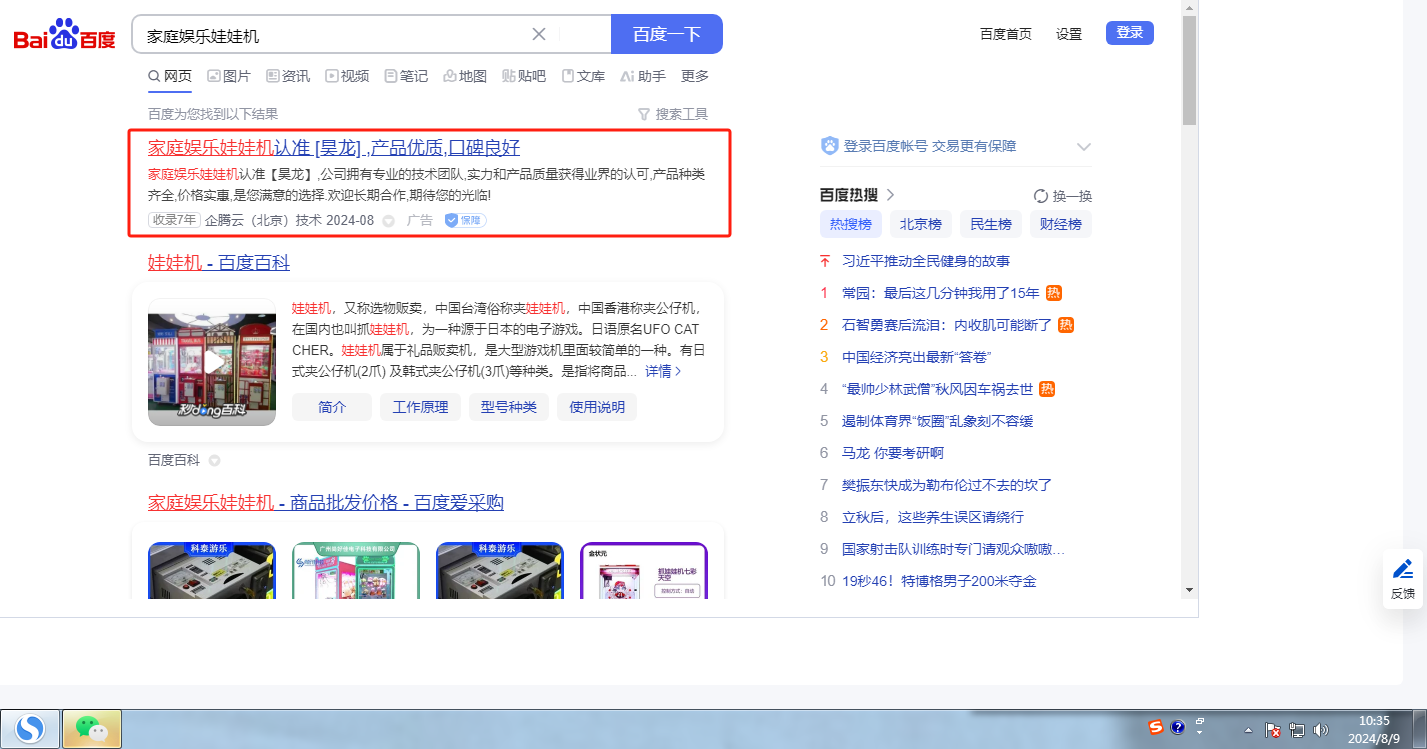Open Sogou browser from taskbar
The width and height of the screenshot is (1427, 749).
coord(30,729)
